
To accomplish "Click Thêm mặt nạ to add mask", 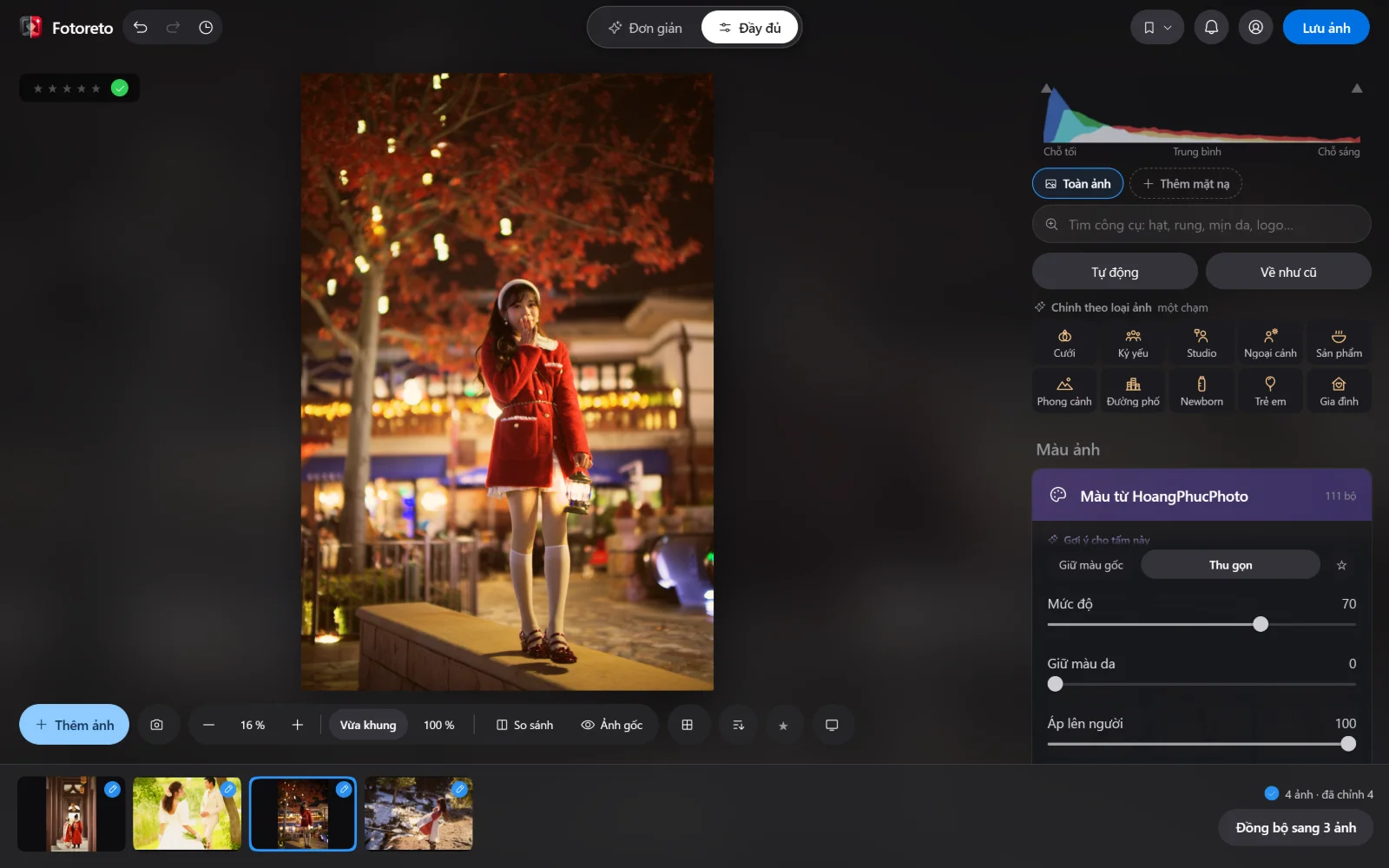I will 1186,184.
